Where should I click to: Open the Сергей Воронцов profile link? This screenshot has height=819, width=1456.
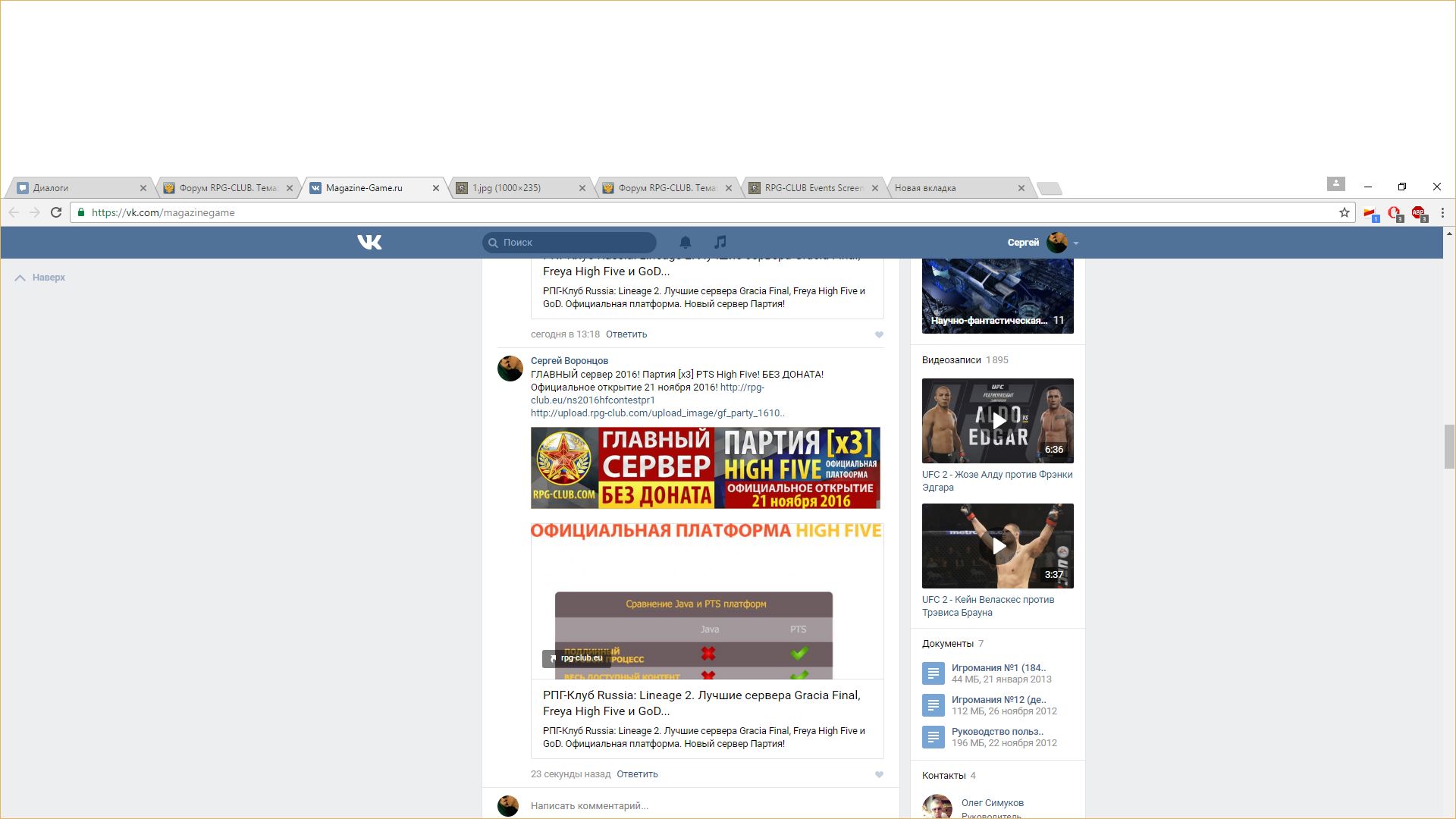[x=569, y=361]
